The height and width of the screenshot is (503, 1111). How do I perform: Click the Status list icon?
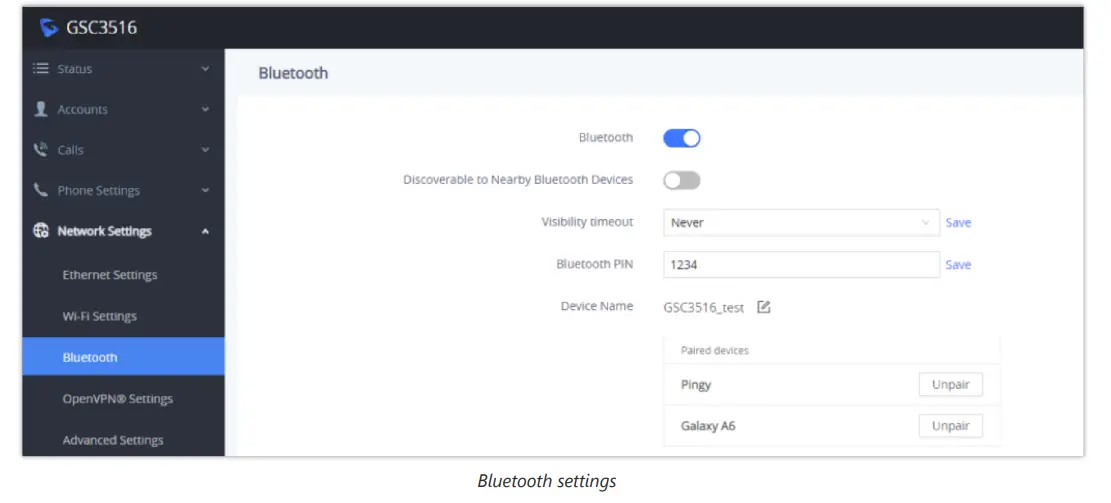[41, 69]
